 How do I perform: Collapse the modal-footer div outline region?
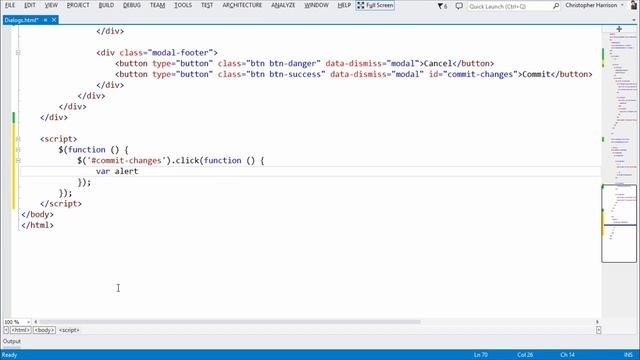pos(18,53)
